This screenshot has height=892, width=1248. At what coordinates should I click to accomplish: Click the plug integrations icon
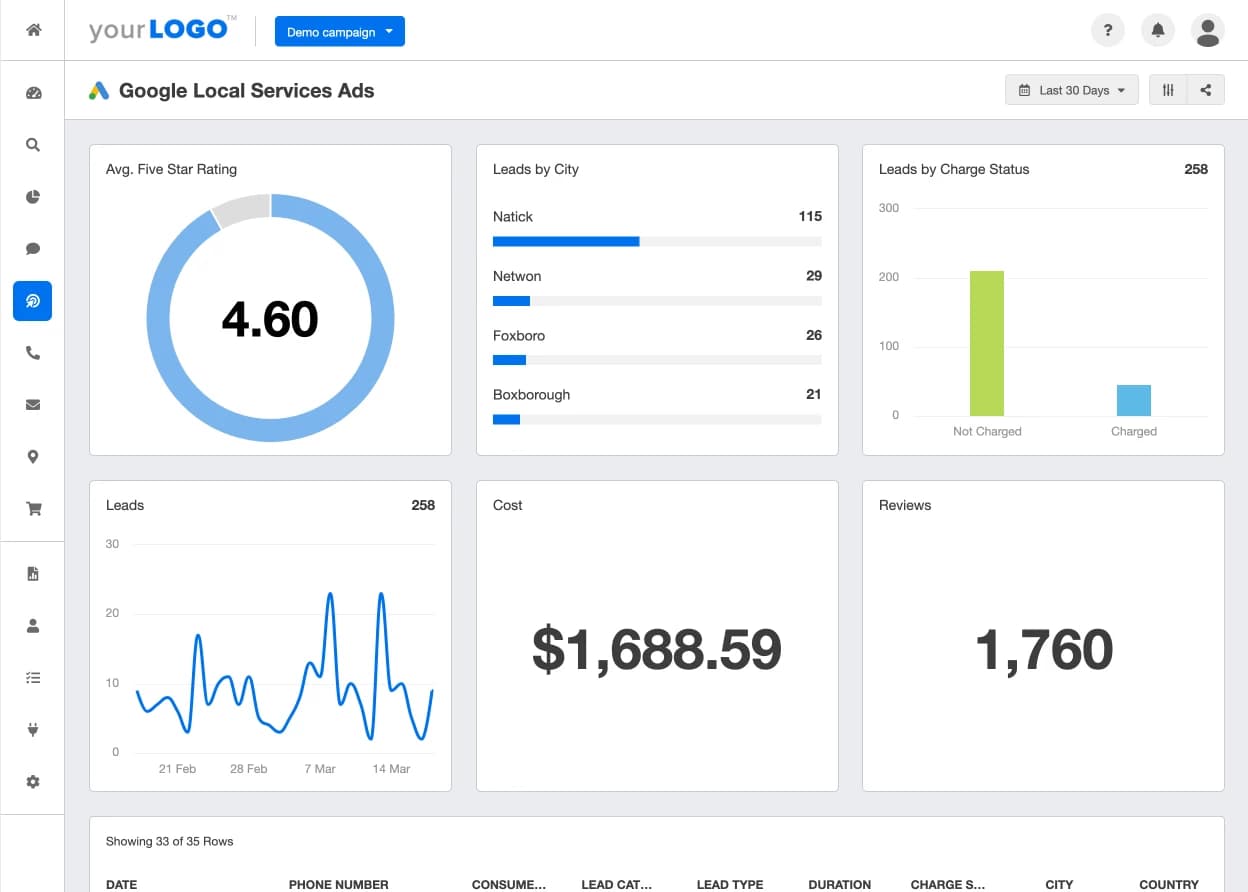coord(33,730)
